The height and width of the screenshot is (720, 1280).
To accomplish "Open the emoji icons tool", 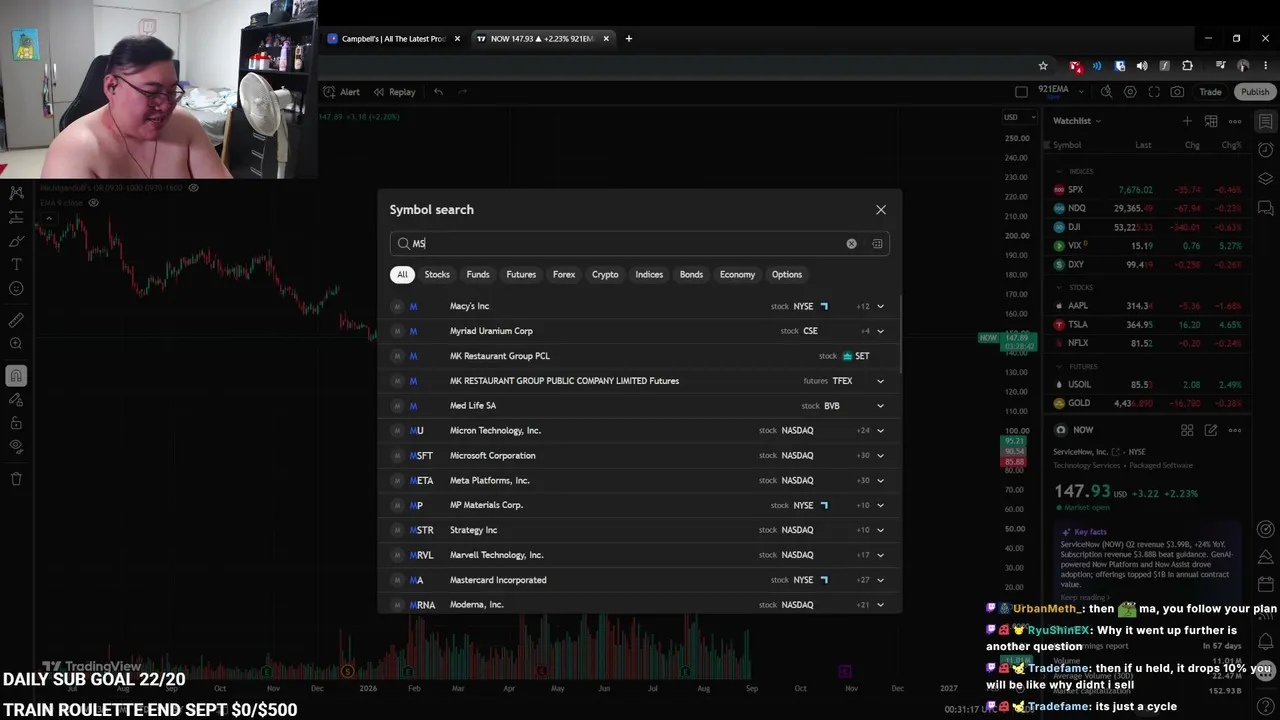I will [16, 289].
